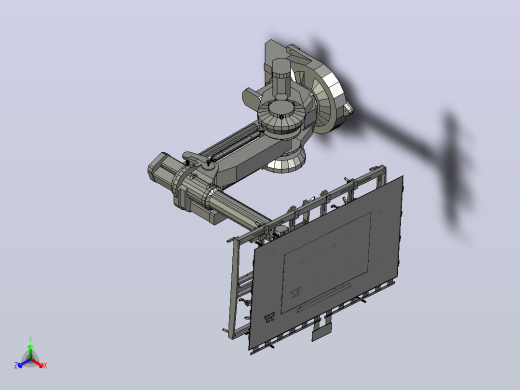
Task: Click the red X axis of the orientation triad
Action: (x=39, y=364)
